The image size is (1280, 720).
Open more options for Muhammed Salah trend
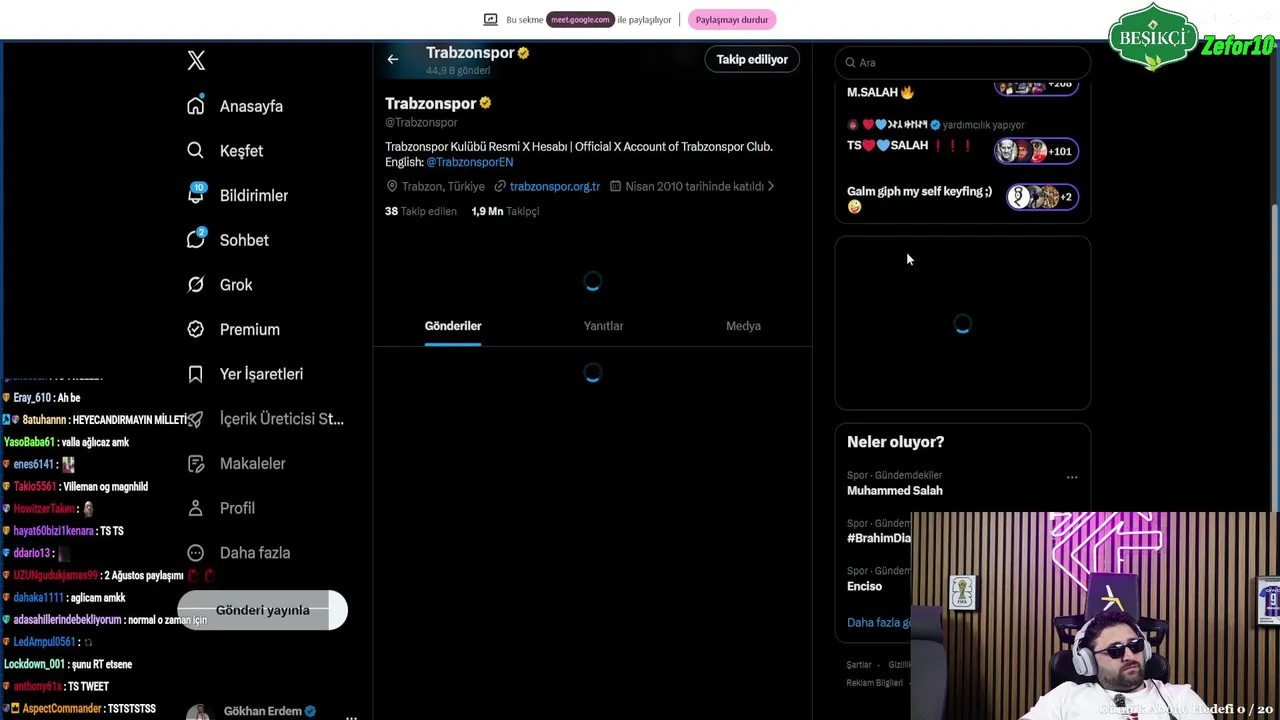click(x=1072, y=478)
